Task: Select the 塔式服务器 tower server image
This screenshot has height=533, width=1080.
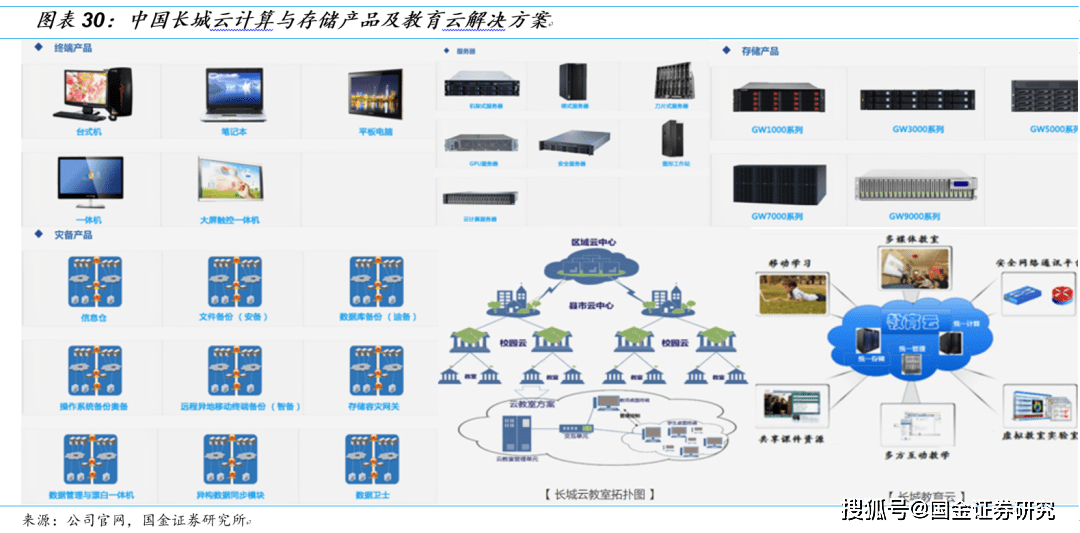Action: (573, 82)
